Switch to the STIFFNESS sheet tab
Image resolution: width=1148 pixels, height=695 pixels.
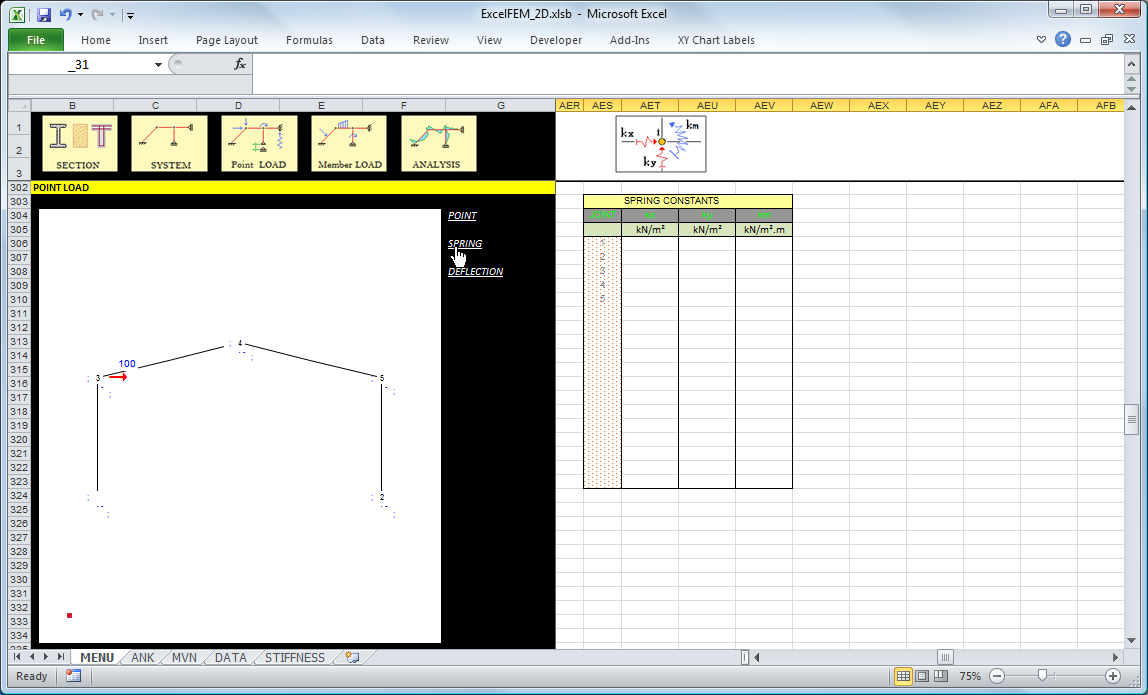point(294,658)
